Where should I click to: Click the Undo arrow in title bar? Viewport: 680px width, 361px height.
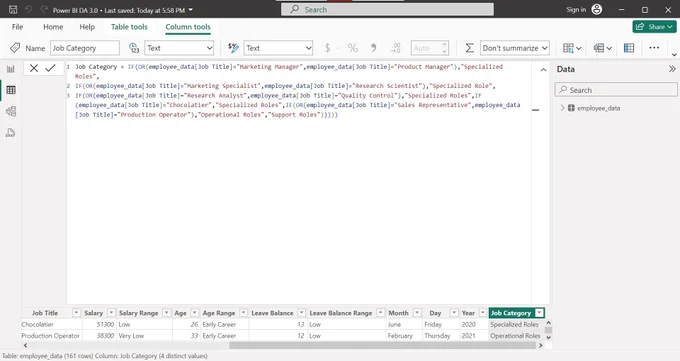pos(29,10)
